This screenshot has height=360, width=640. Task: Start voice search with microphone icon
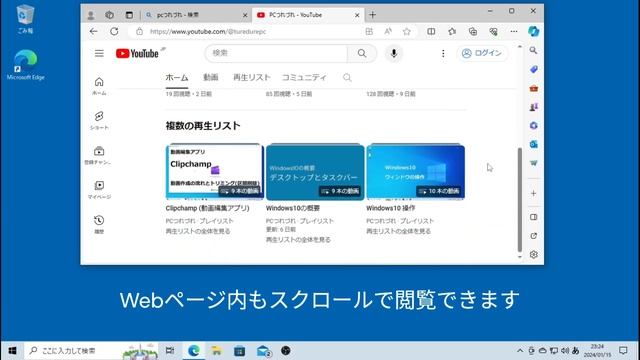click(393, 53)
